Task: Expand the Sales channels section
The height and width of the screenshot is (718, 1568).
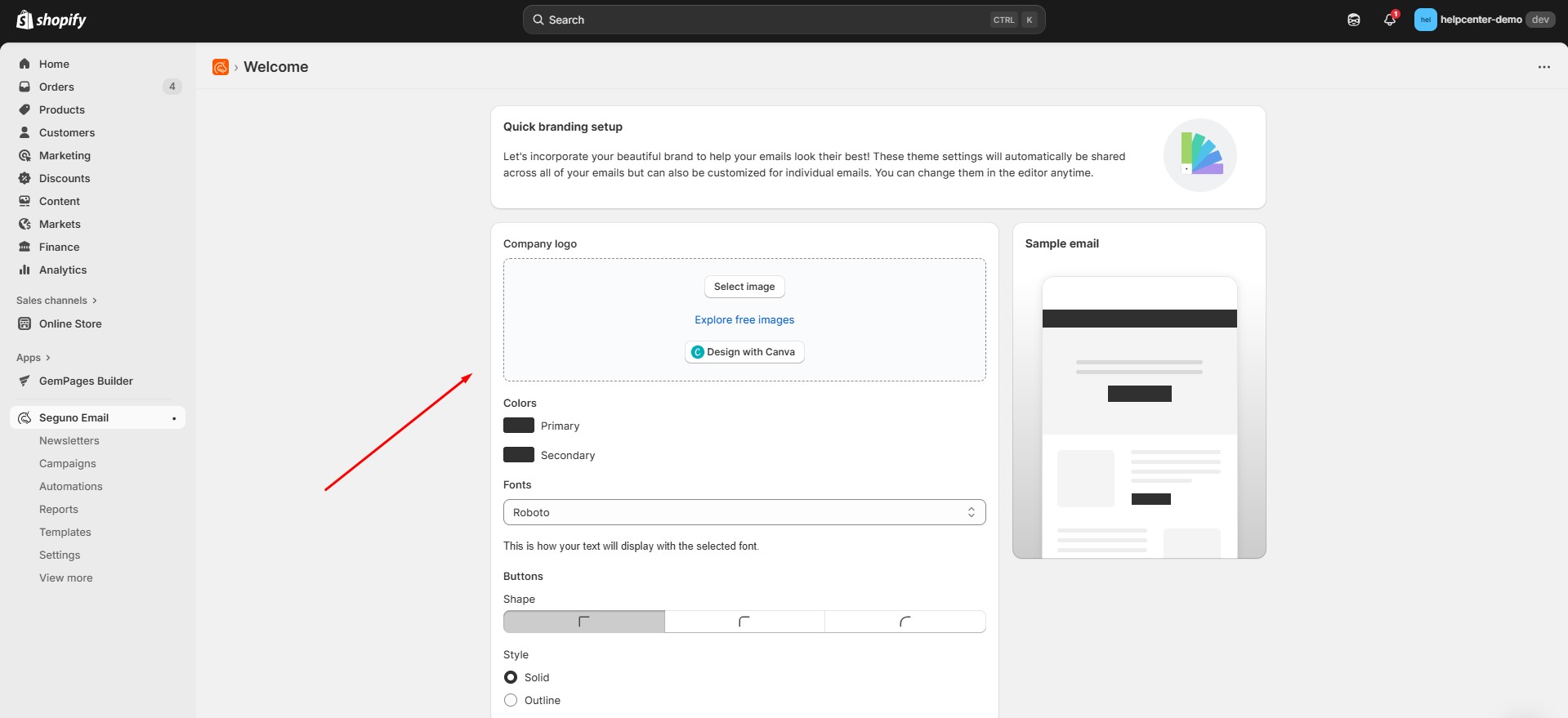Action: click(x=56, y=301)
